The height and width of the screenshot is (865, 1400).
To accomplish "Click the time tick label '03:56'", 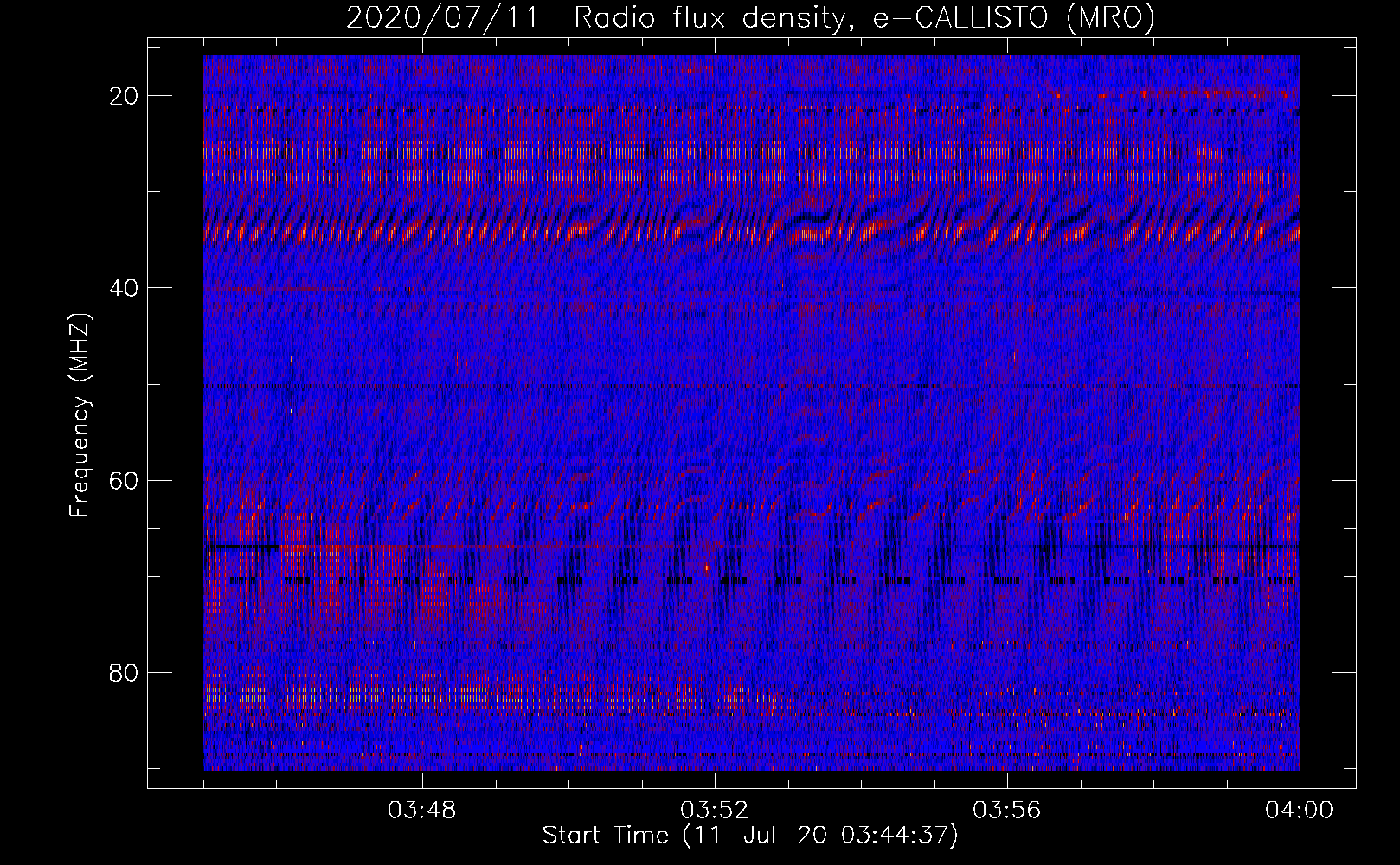I will click(x=1007, y=811).
